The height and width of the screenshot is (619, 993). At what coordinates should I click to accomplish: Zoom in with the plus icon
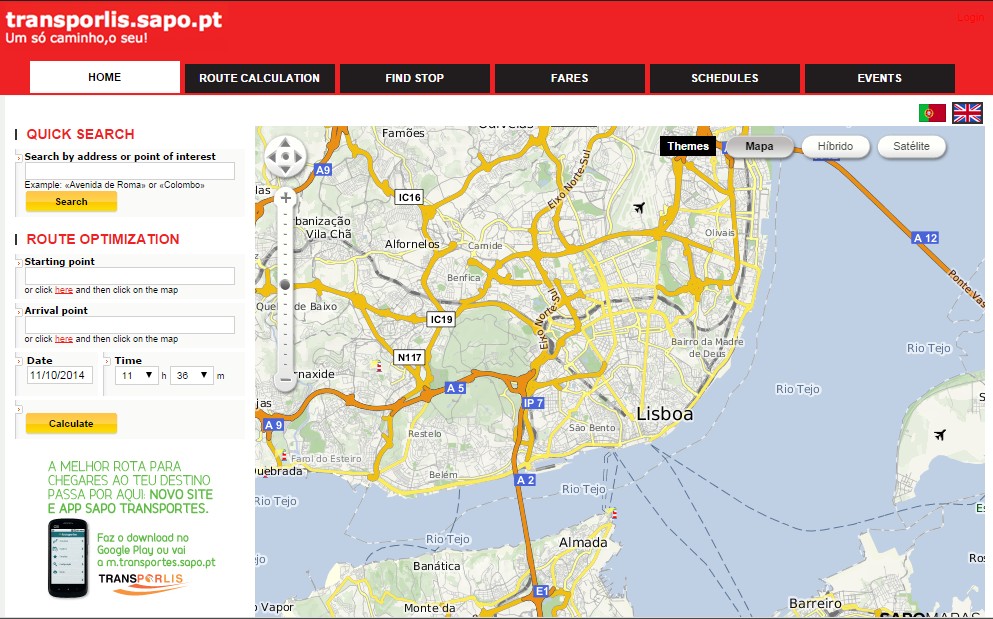pyautogui.click(x=285, y=198)
